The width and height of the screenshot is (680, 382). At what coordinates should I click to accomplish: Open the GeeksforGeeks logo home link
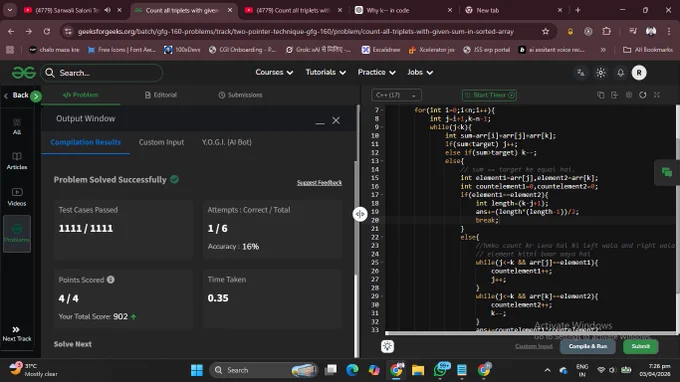(23, 73)
